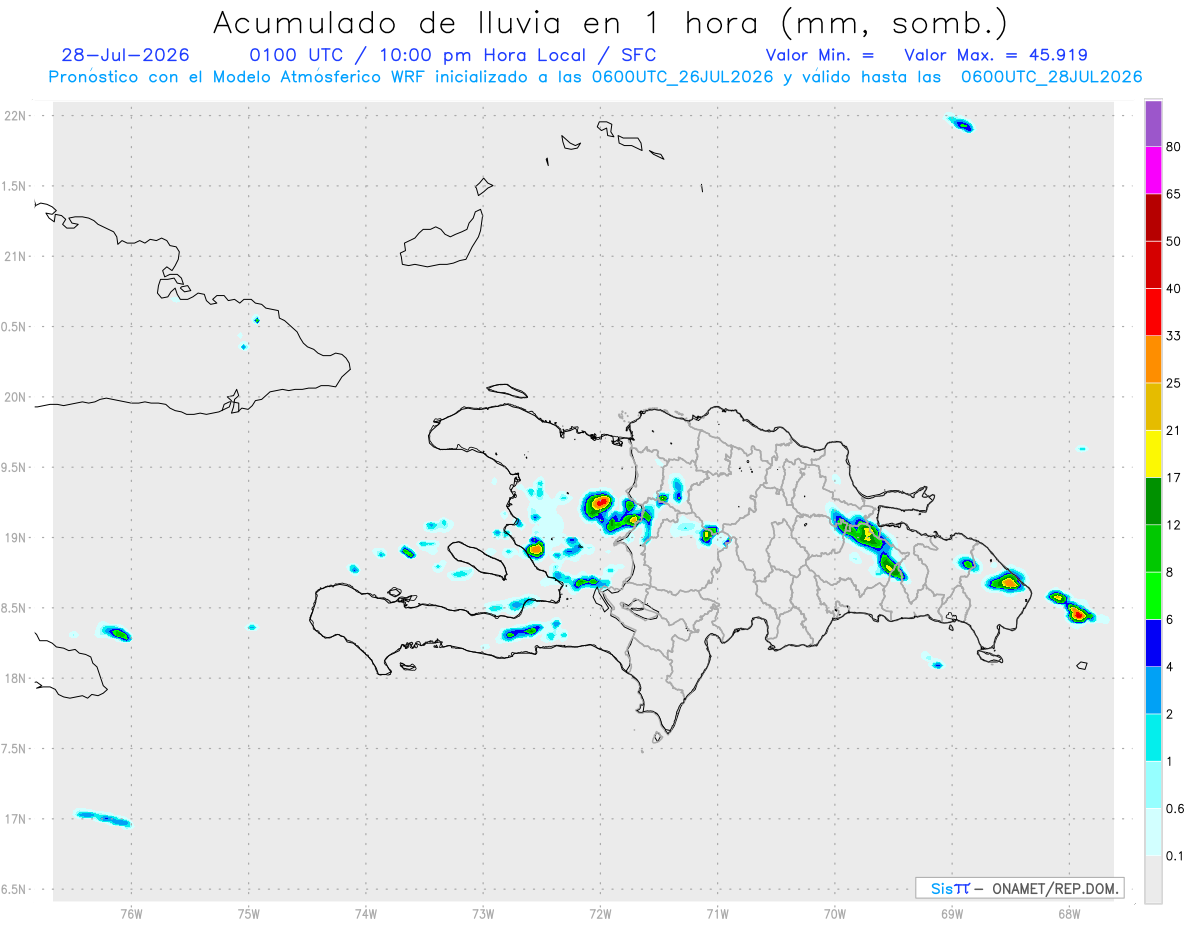Viewport: 1200px width, 927px height.
Task: Click the '80' colorbar label
Action: coord(1174,147)
